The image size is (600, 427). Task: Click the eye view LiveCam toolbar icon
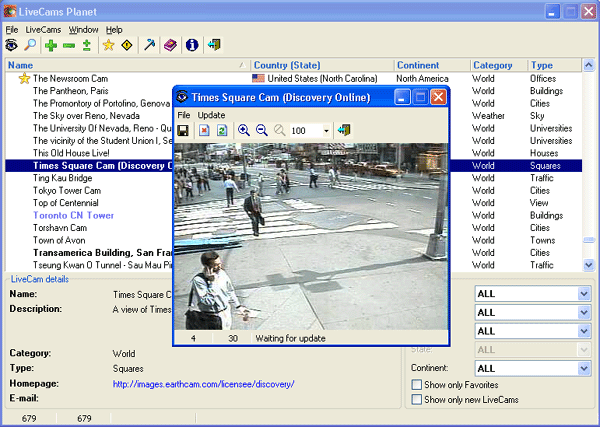click(x=11, y=45)
